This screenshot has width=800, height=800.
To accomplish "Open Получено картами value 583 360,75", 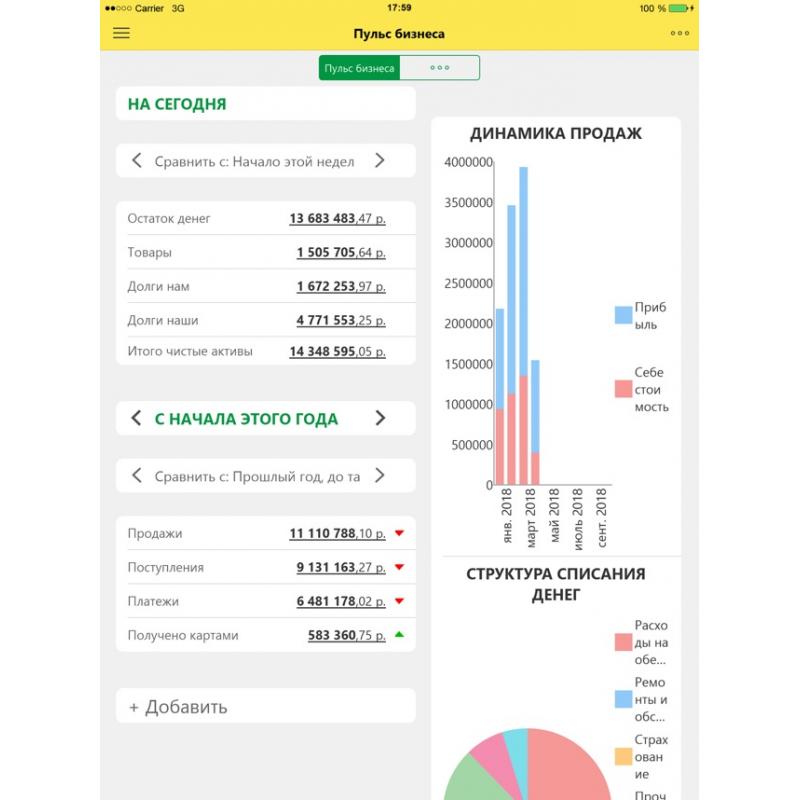I will 346,635.
